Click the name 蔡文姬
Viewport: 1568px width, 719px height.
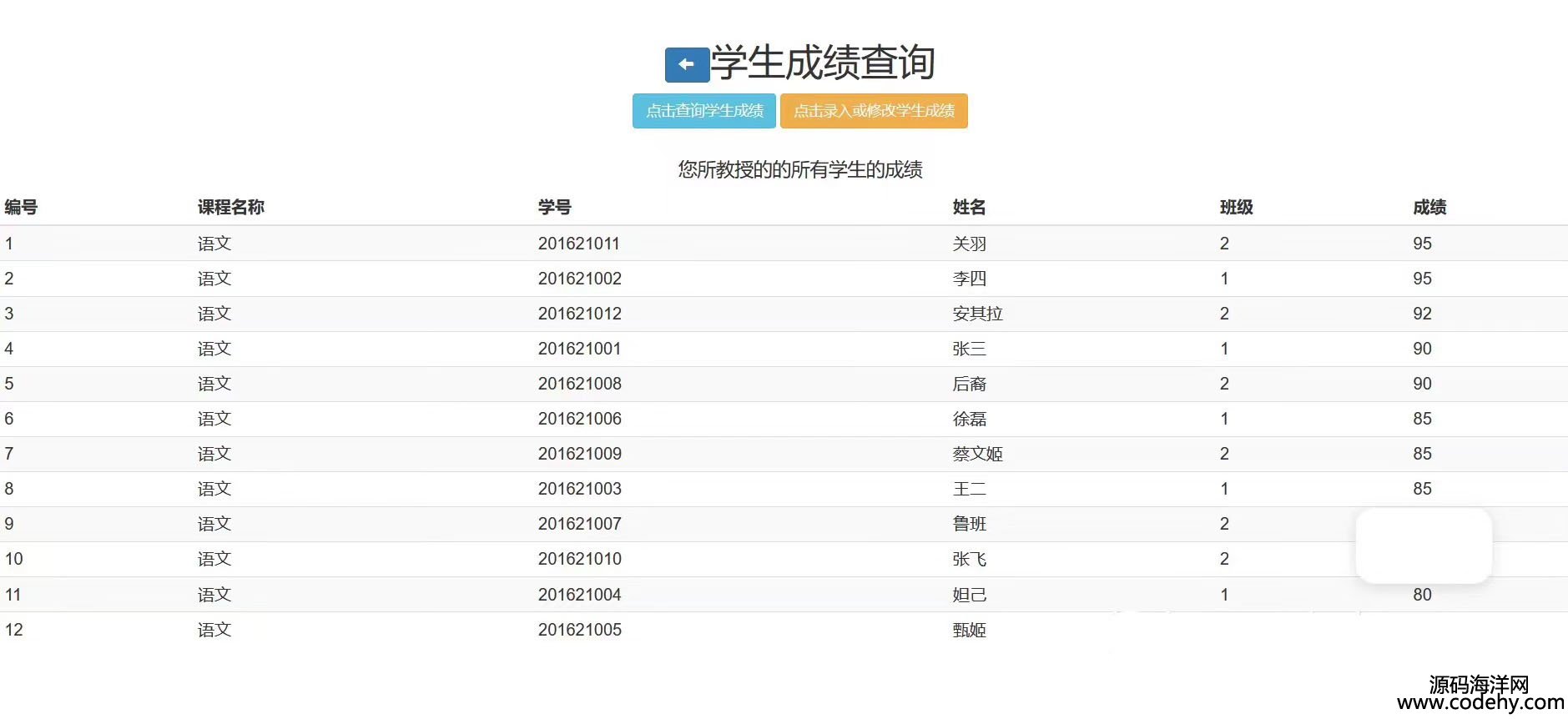tap(977, 454)
